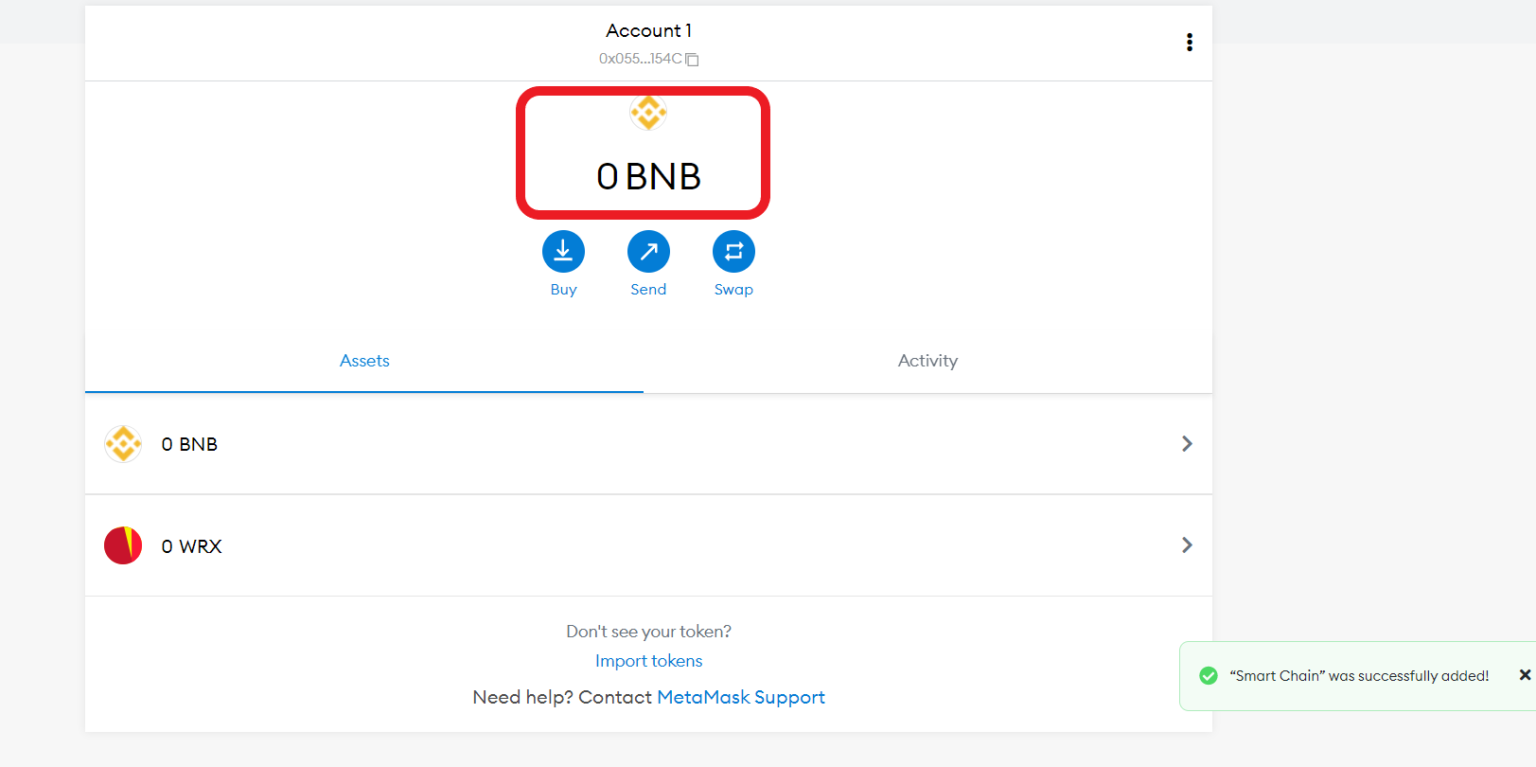Image resolution: width=1536 pixels, height=767 pixels.
Task: Click the Account 1 name
Action: coord(649,31)
